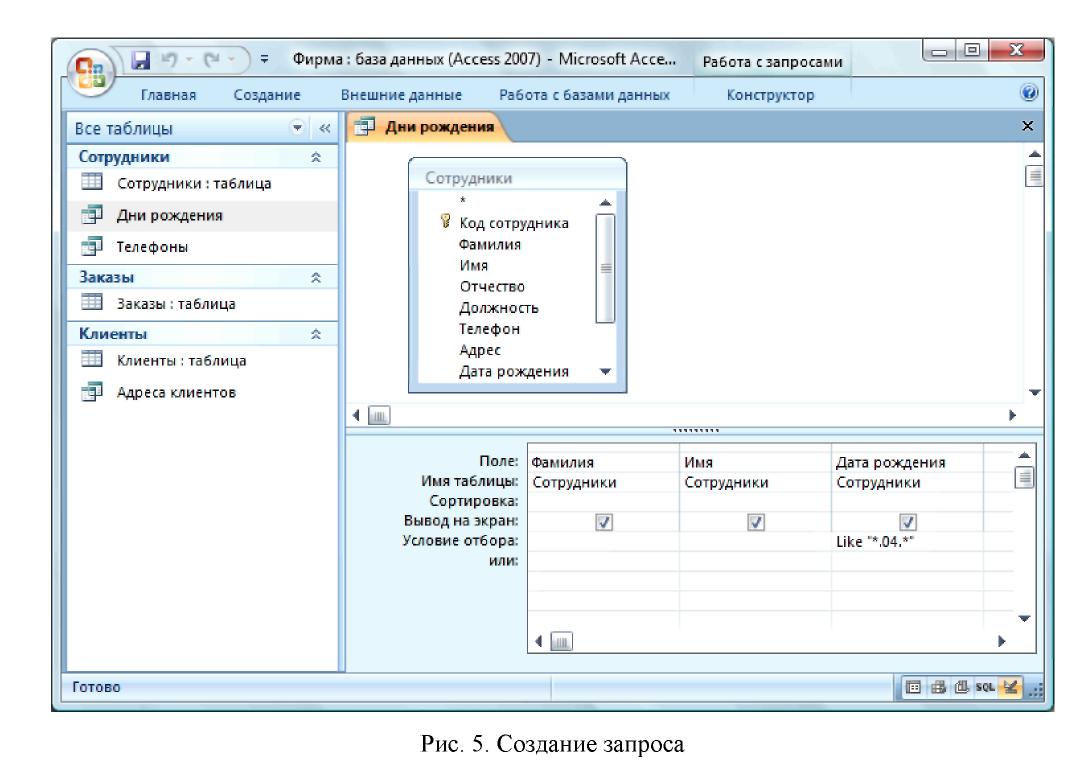Collapse the Клиенты group
This screenshot has height=775, width=1079.
click(x=316, y=334)
